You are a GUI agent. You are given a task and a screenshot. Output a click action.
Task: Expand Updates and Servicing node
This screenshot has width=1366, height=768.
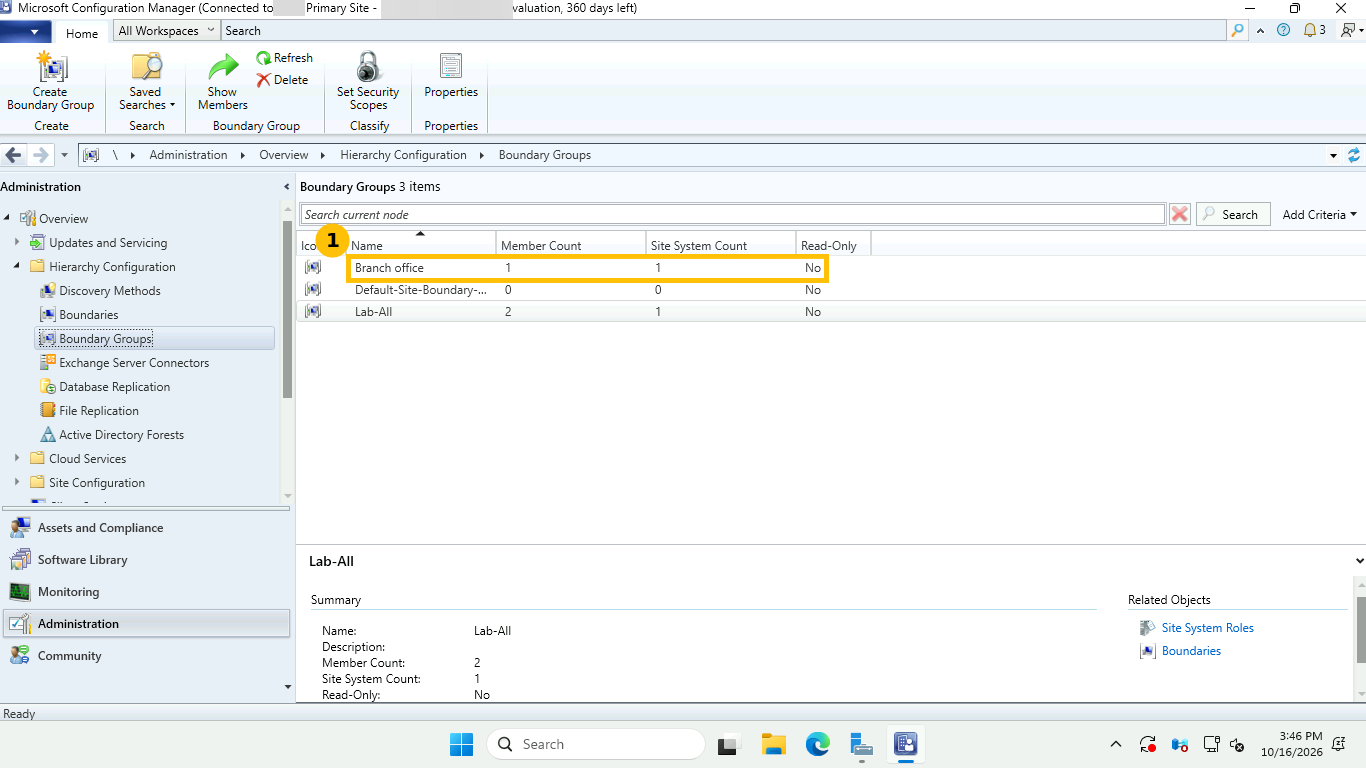point(17,242)
